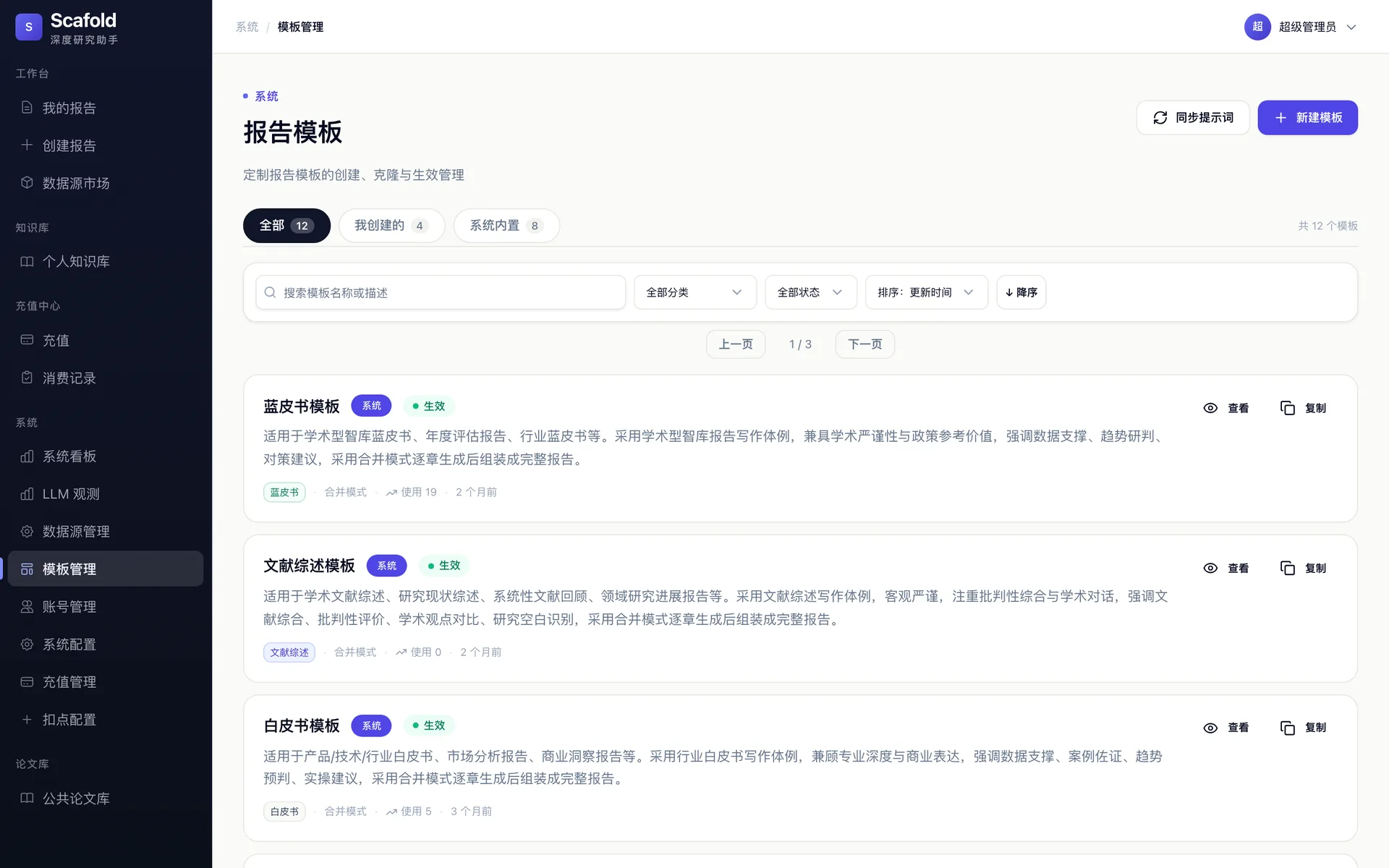The image size is (1389, 868).
Task: Open 数据源市场 cube icon
Action: pos(27,183)
